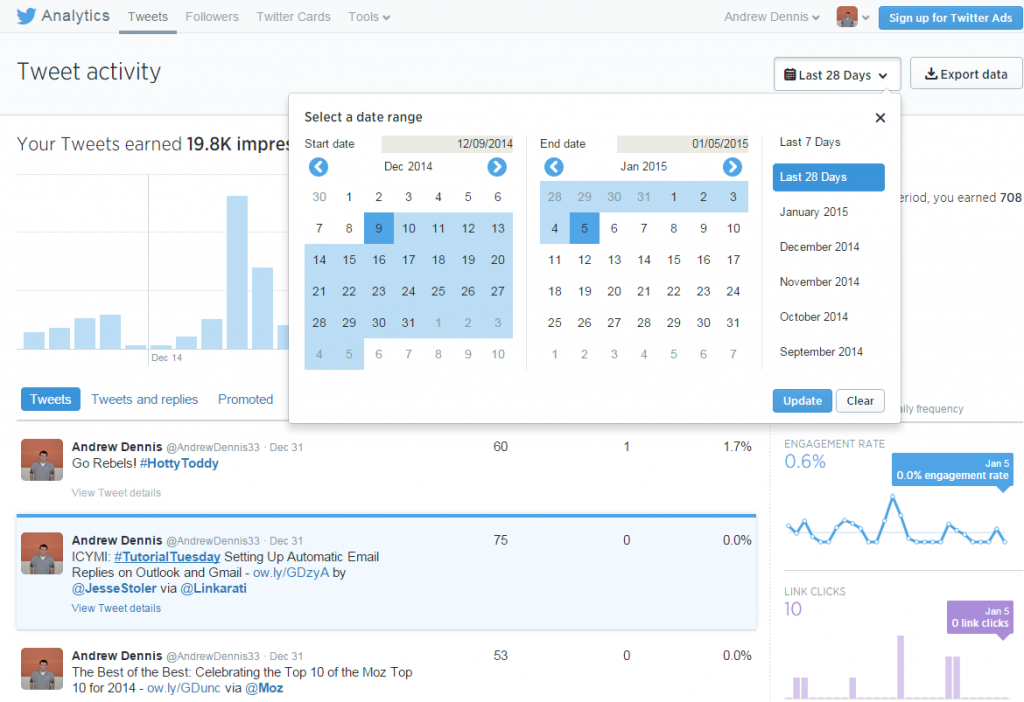Open the Twitter Cards tab
1024x702 pixels.
(293, 17)
